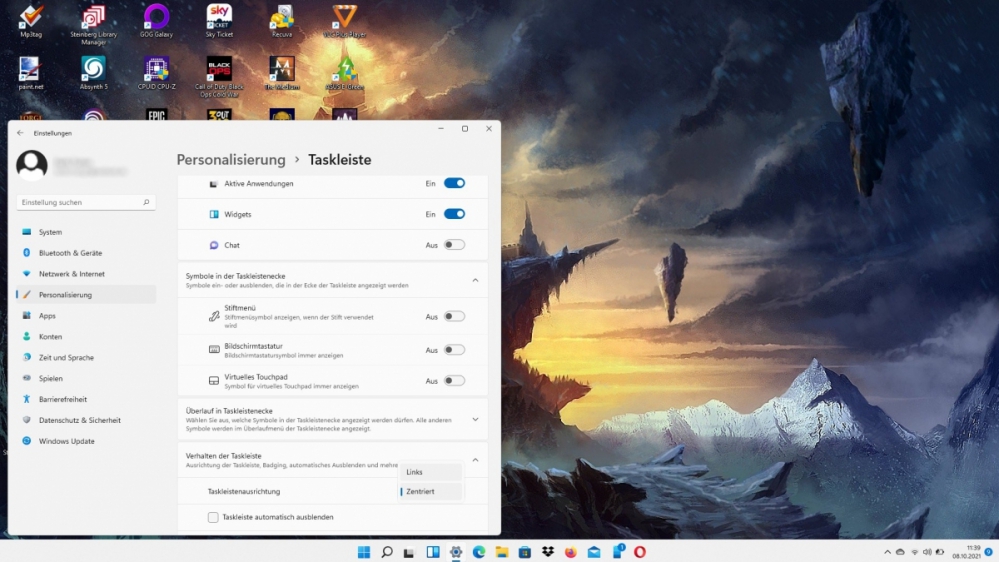Click the Wi-Fi icon in system tray
Screen dimensions: 999x562
pyautogui.click(x=914, y=552)
